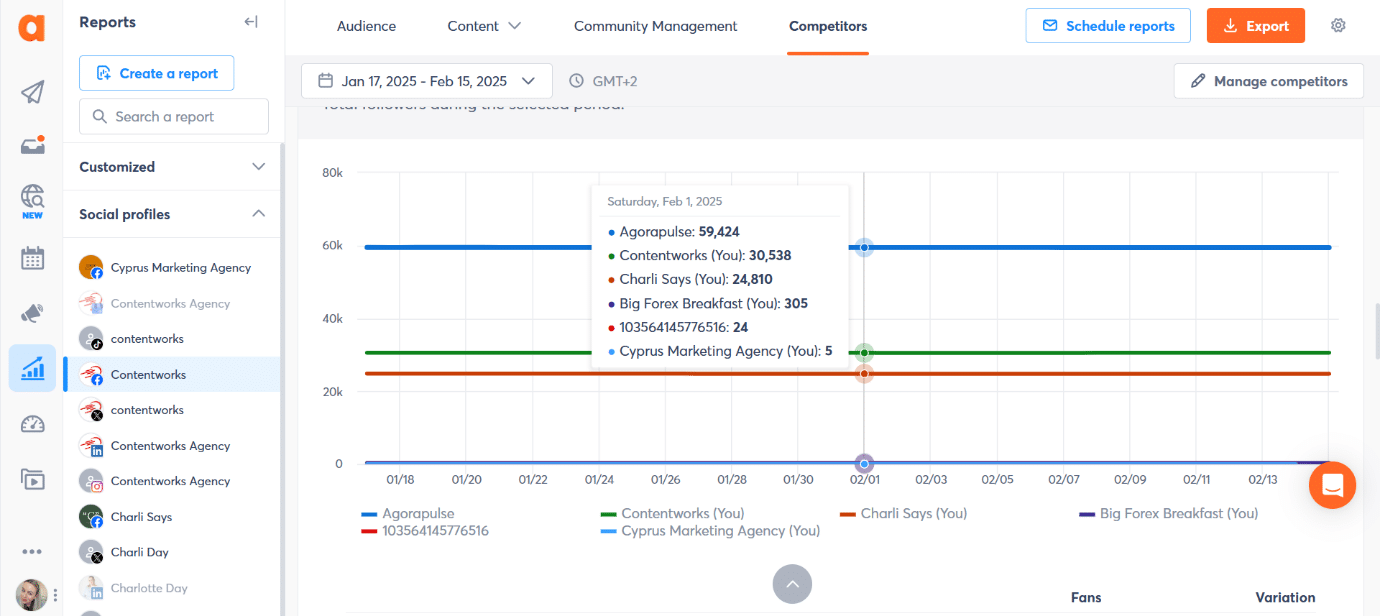Viewport: 1380px width, 616px height.
Task: Click the Manage competitors button
Action: pyautogui.click(x=1269, y=81)
